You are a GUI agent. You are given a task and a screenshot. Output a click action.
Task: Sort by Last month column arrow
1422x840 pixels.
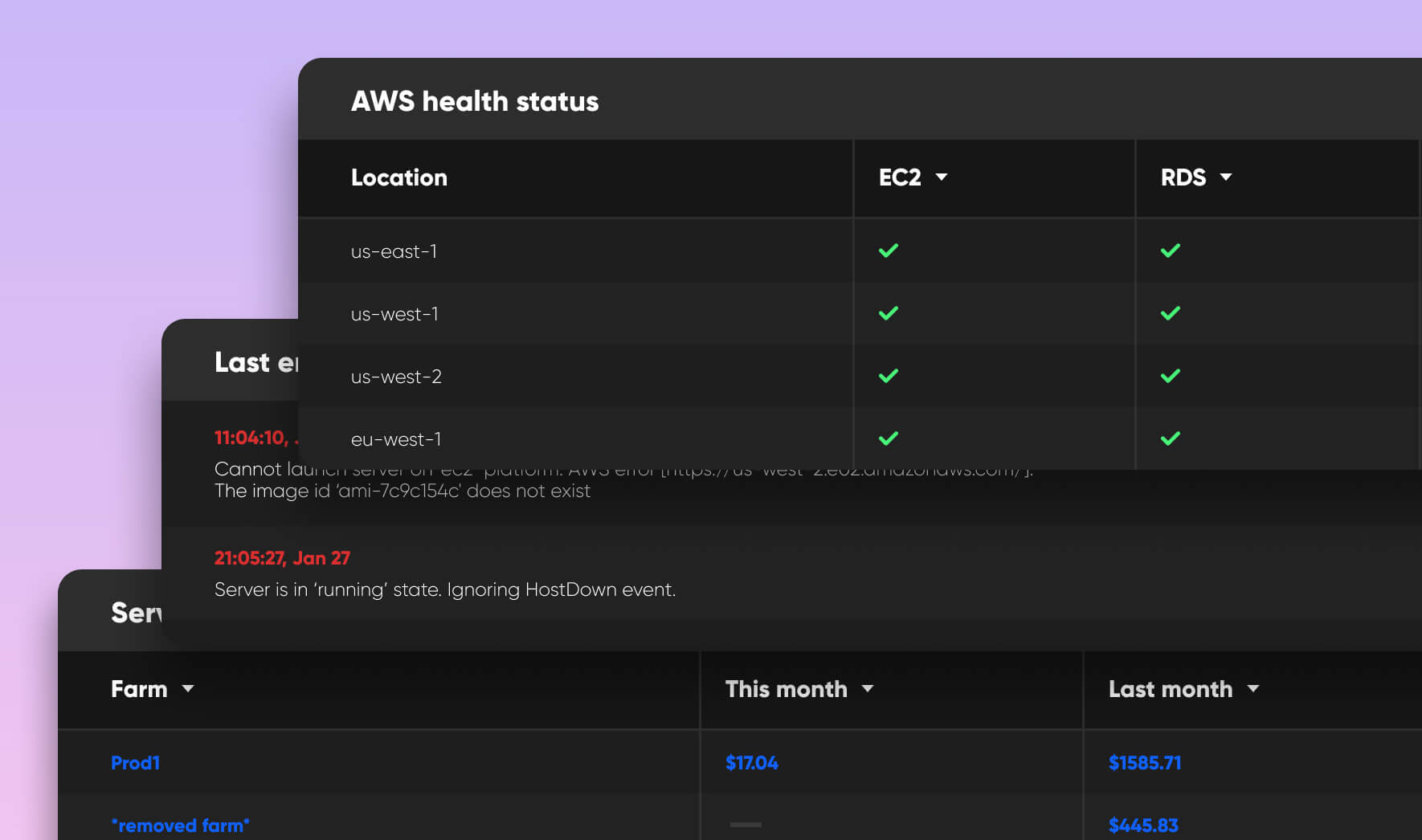1253,689
